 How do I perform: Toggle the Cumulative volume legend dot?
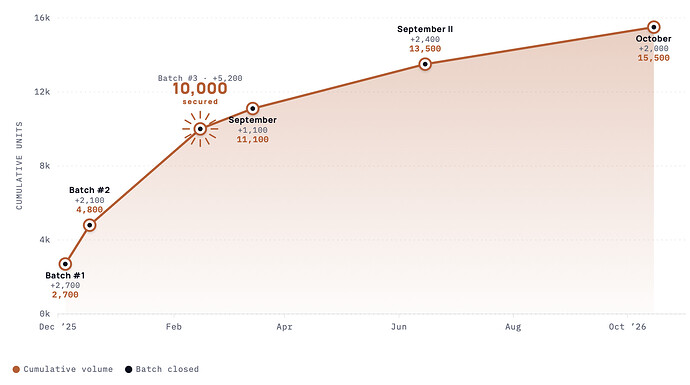pos(16,369)
